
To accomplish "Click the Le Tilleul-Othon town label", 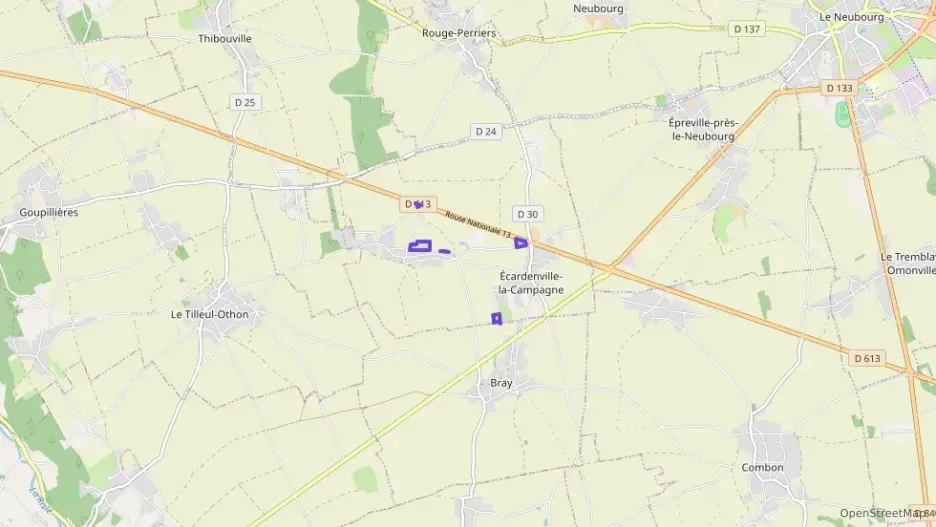I will coord(210,315).
